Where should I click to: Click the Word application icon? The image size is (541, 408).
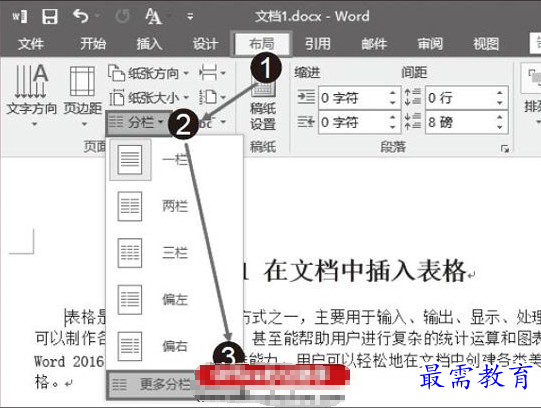tap(20, 16)
